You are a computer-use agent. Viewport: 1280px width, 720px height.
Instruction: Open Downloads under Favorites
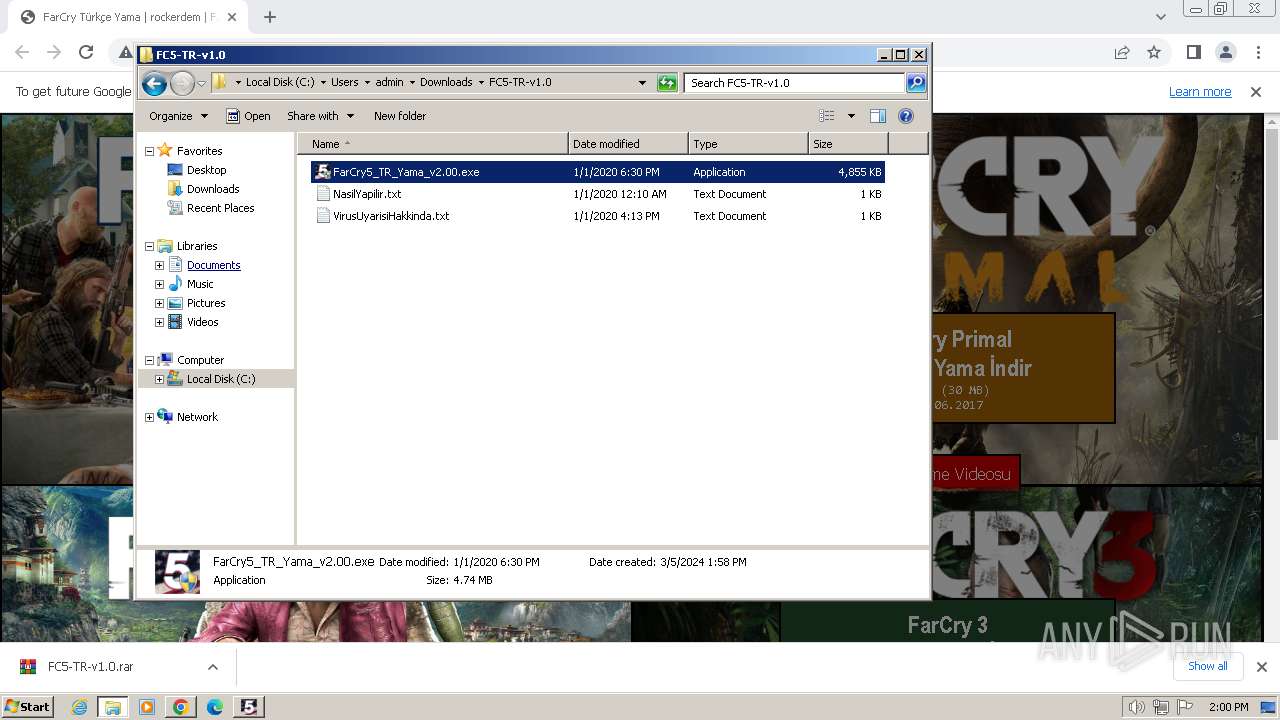(x=213, y=189)
